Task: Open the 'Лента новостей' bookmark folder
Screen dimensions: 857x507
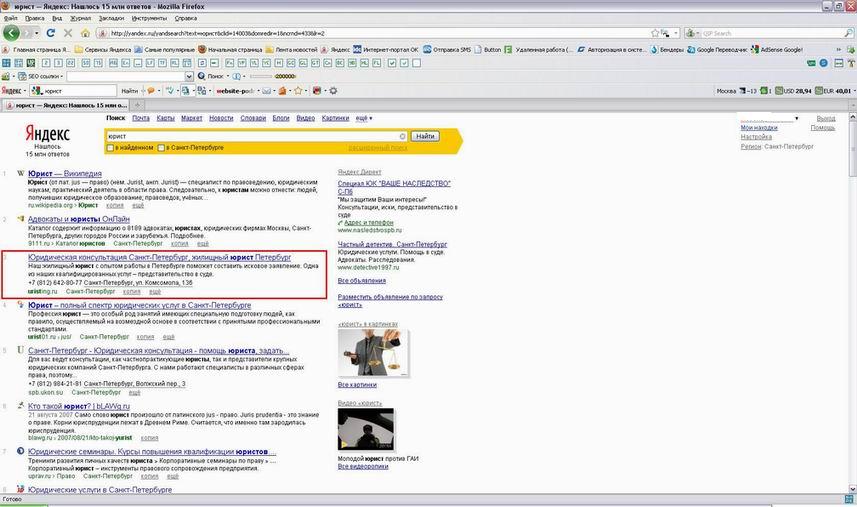Action: [x=291, y=50]
